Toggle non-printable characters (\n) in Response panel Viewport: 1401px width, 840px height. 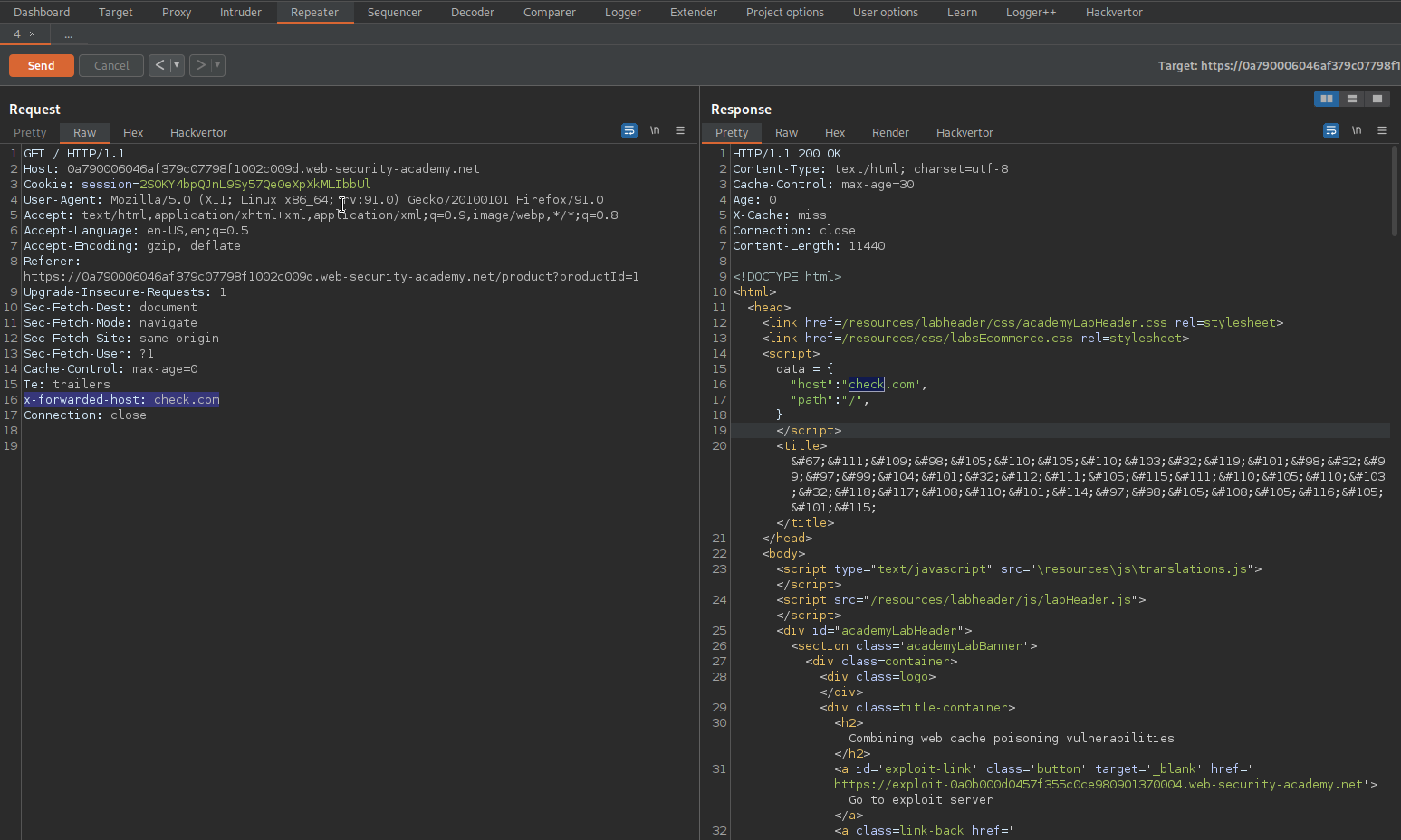(x=1357, y=131)
